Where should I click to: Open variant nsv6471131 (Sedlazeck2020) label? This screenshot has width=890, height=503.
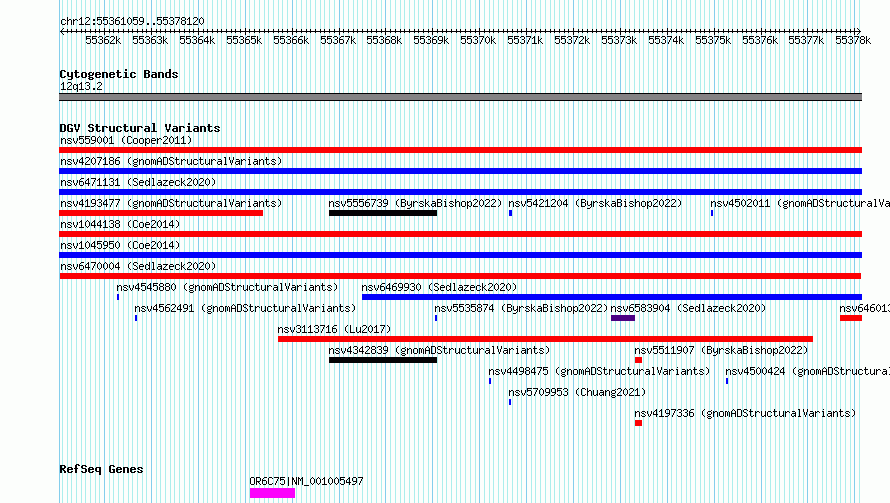click(x=138, y=182)
